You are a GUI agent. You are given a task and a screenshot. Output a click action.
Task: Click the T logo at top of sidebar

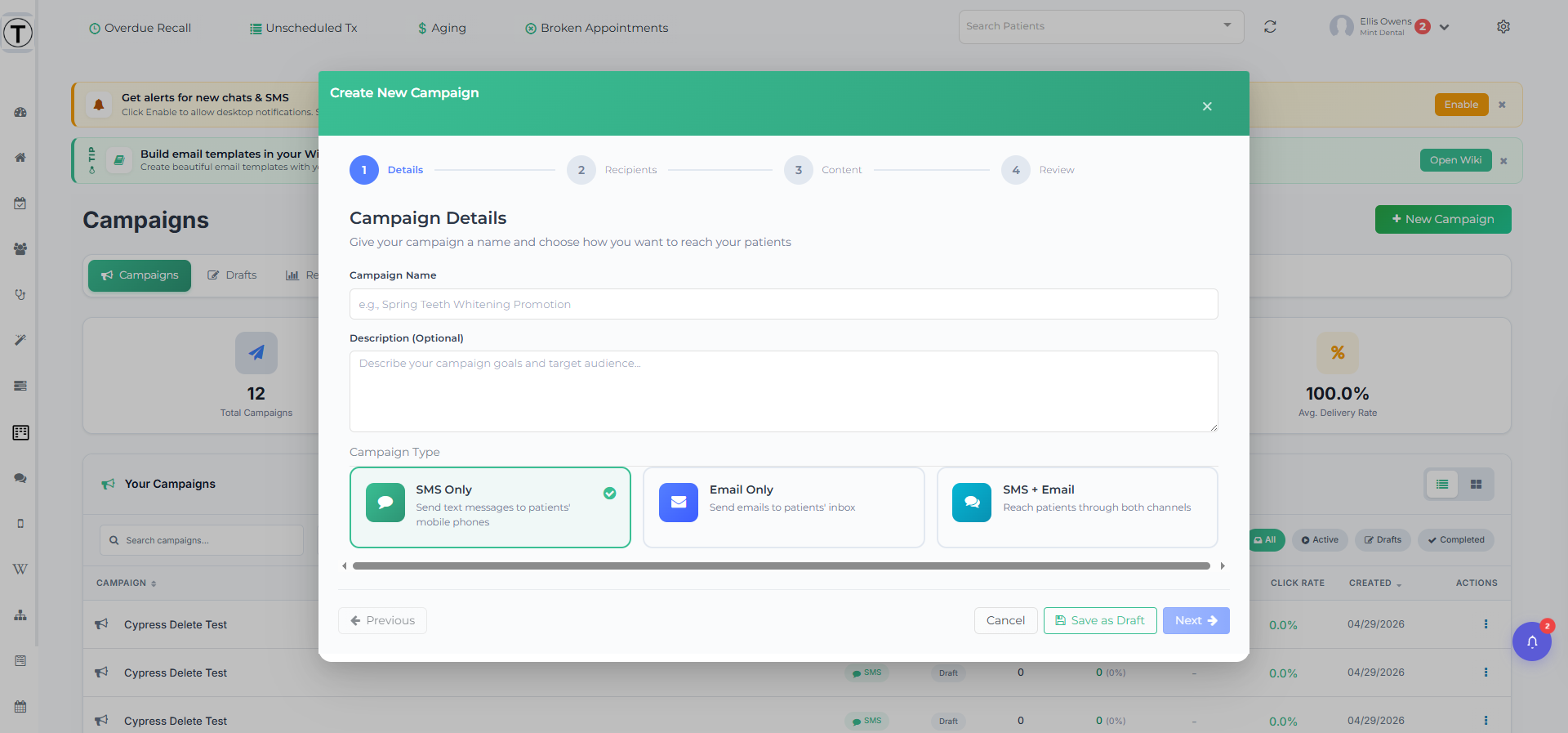[18, 34]
